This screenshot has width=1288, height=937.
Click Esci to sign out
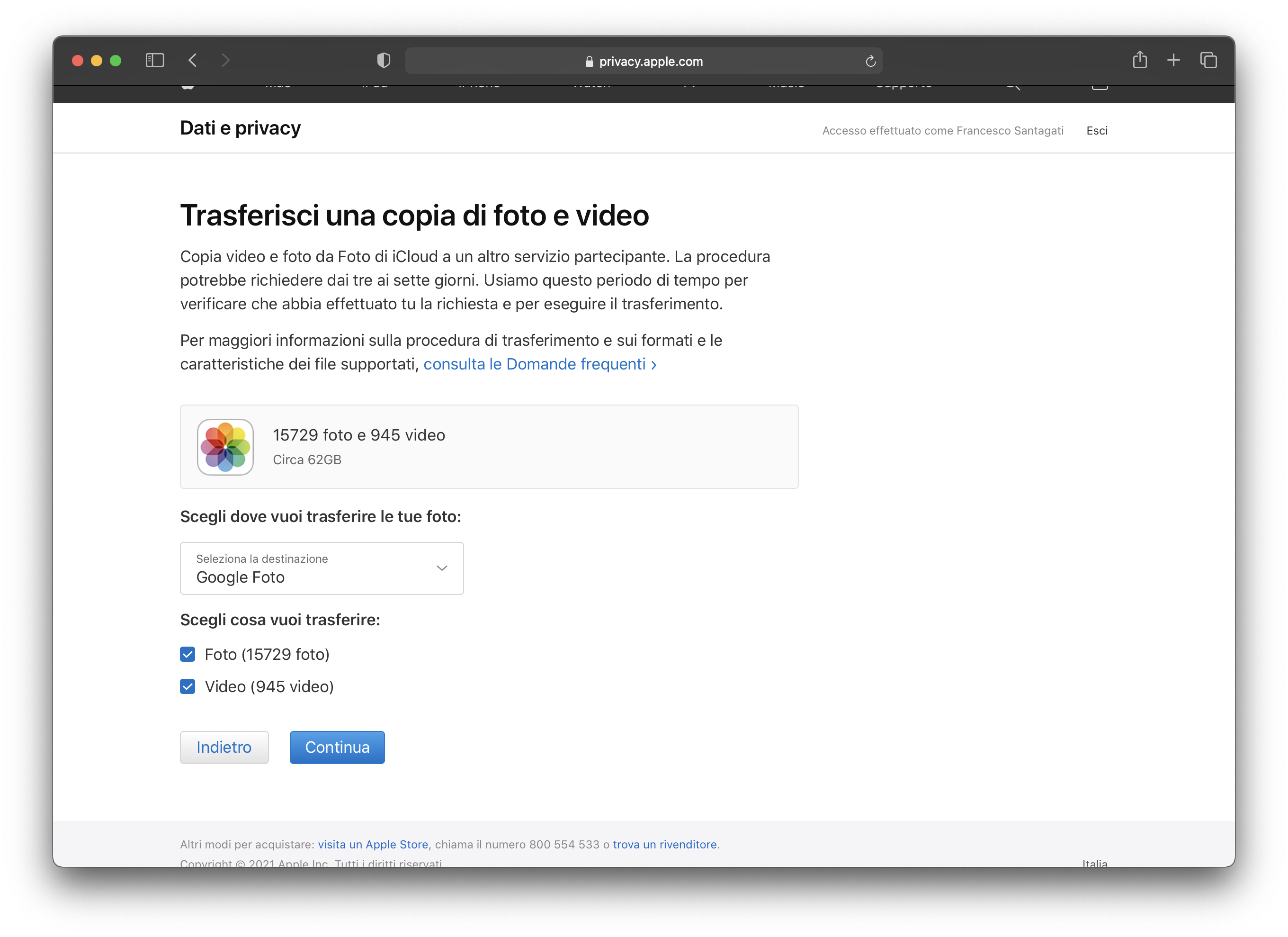[x=1097, y=131]
